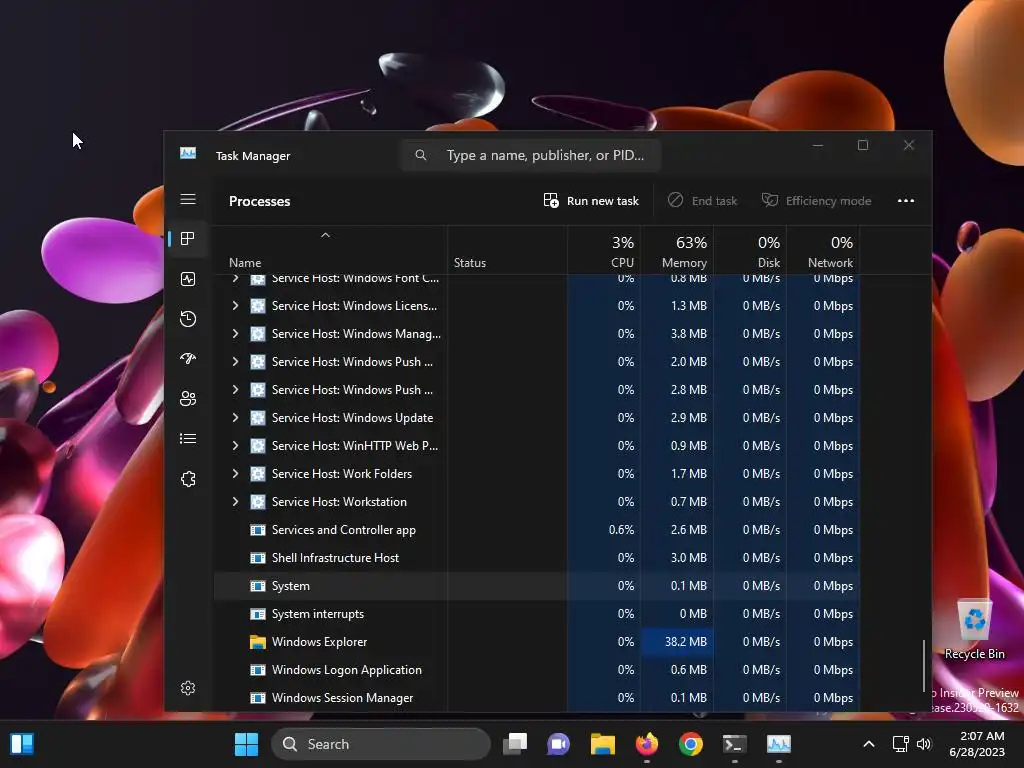Screen dimensions: 1024x768
Task: Click the Efficiency mode button
Action: (x=816, y=200)
